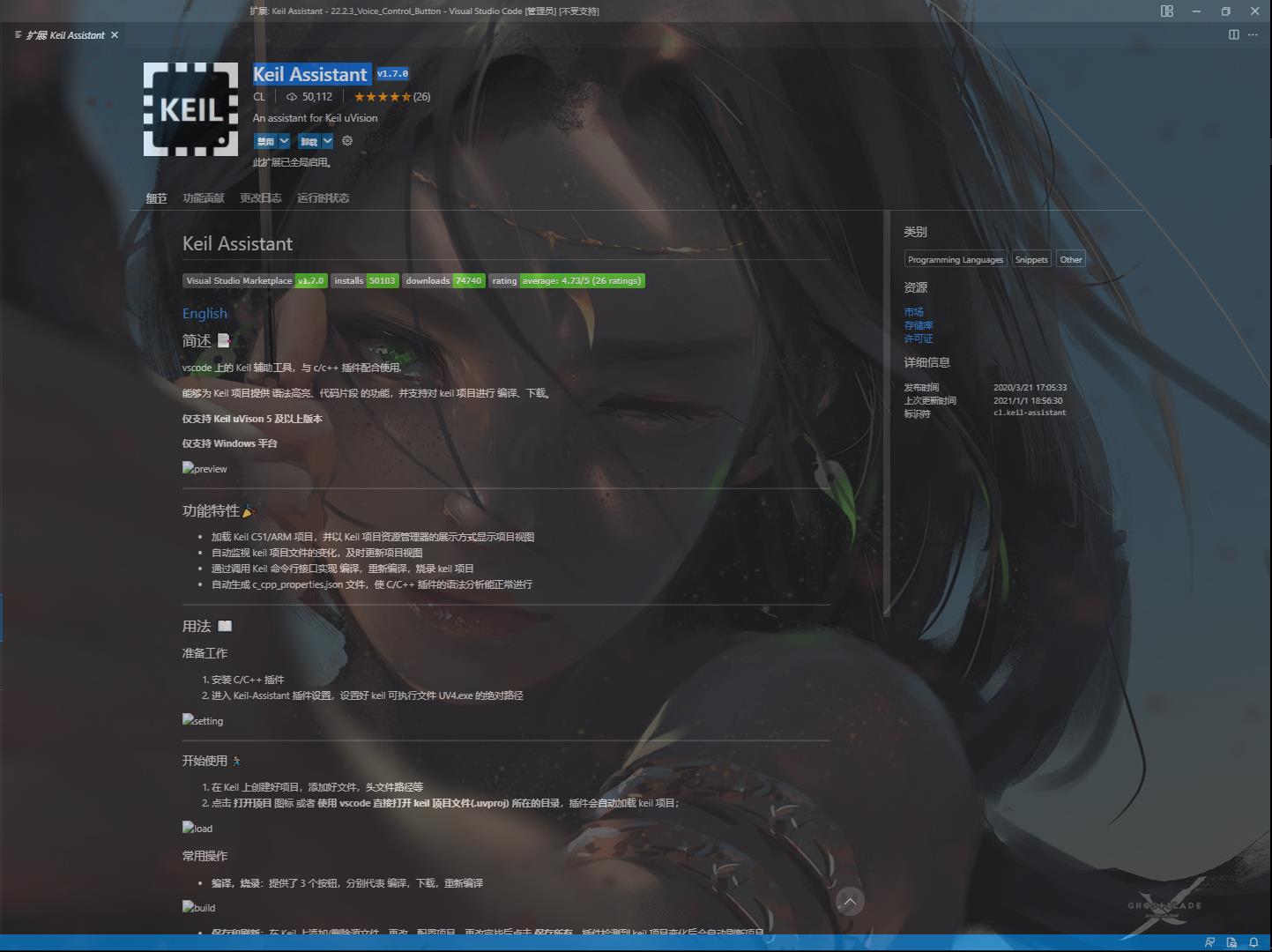This screenshot has height=952, width=1272.
Task: Click the rating average 4.73/5 badge
Action: click(567, 280)
